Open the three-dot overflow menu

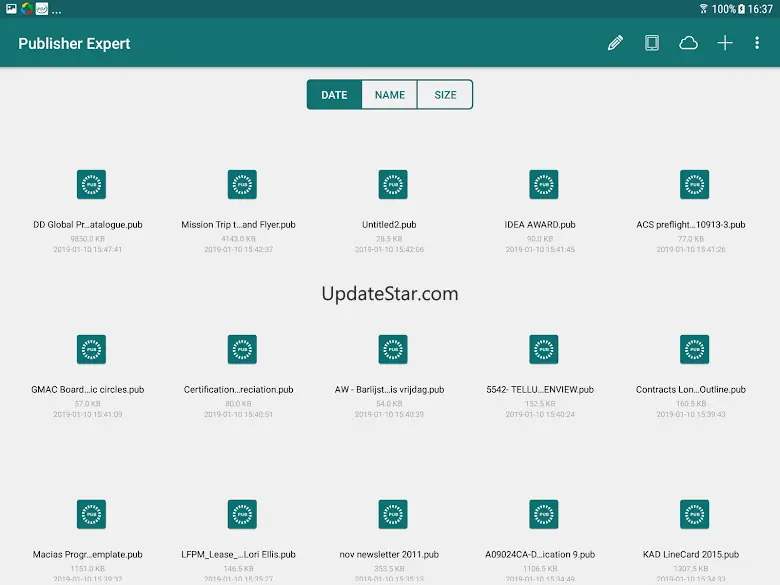(x=757, y=43)
